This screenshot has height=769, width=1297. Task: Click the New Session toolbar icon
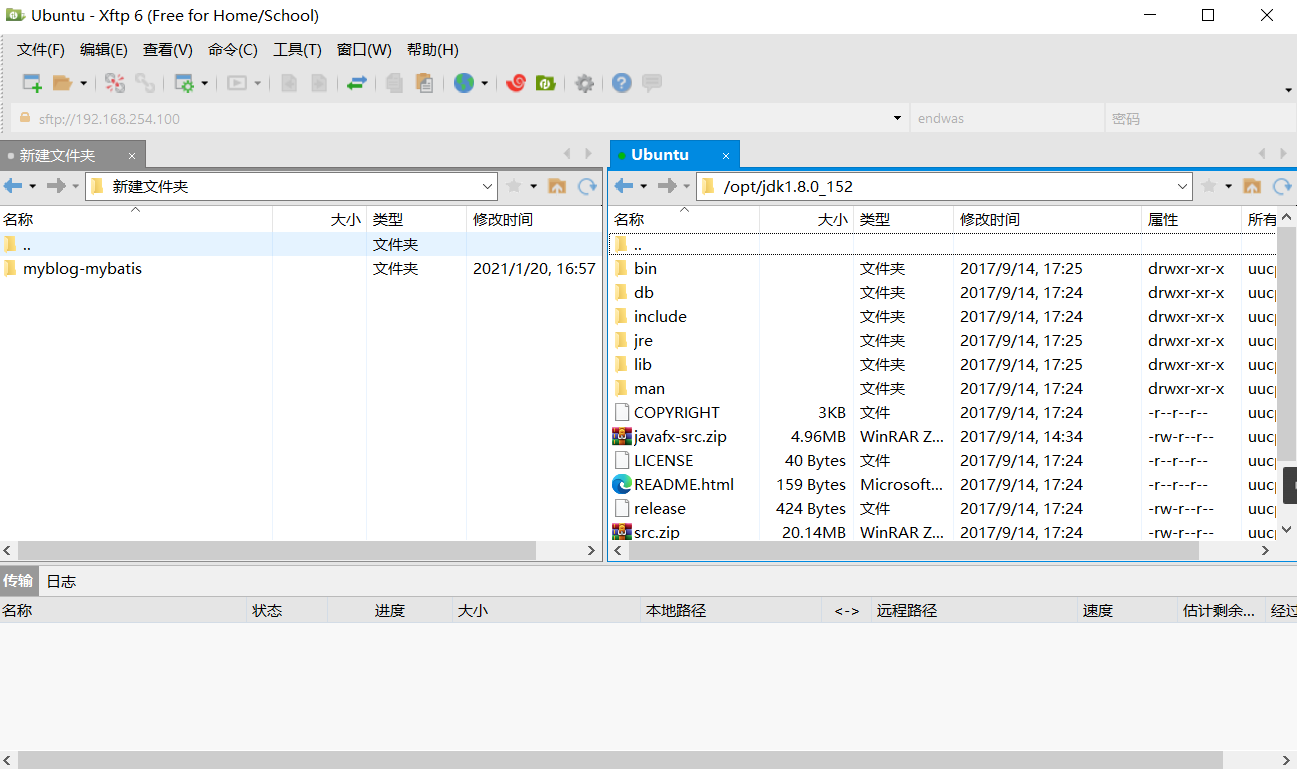click(32, 83)
